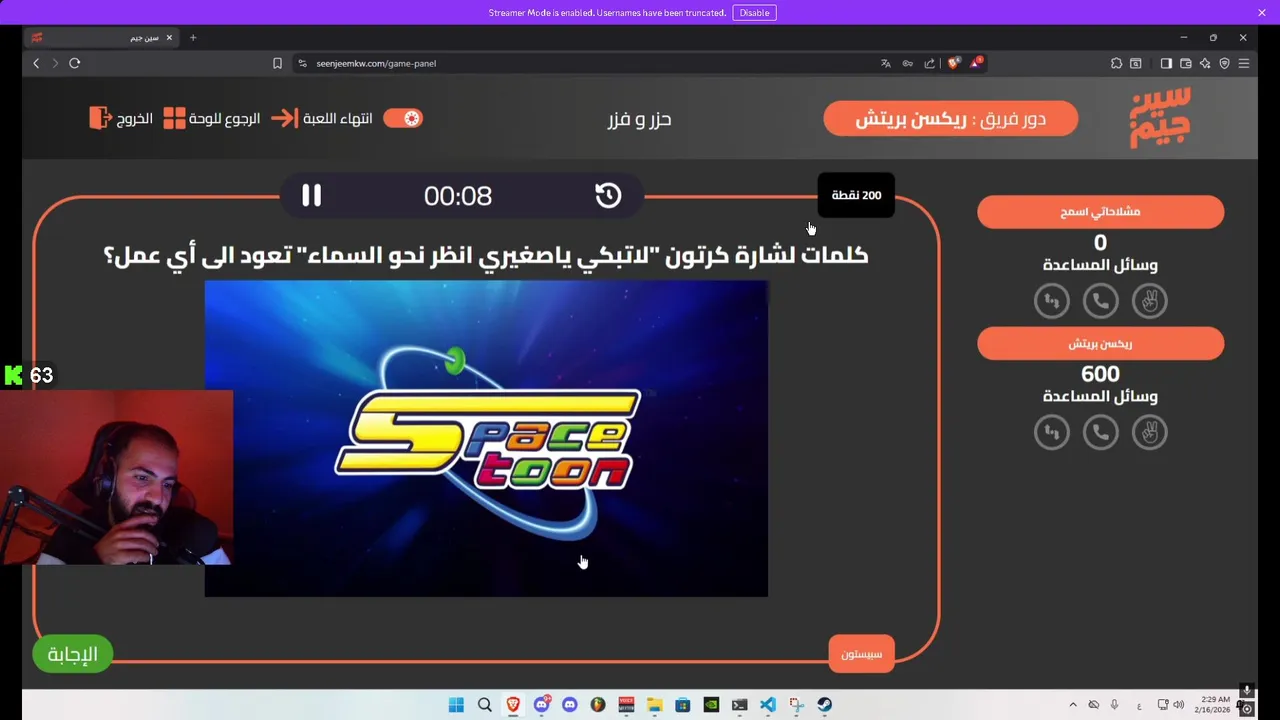Open a new browser tab

(x=193, y=38)
